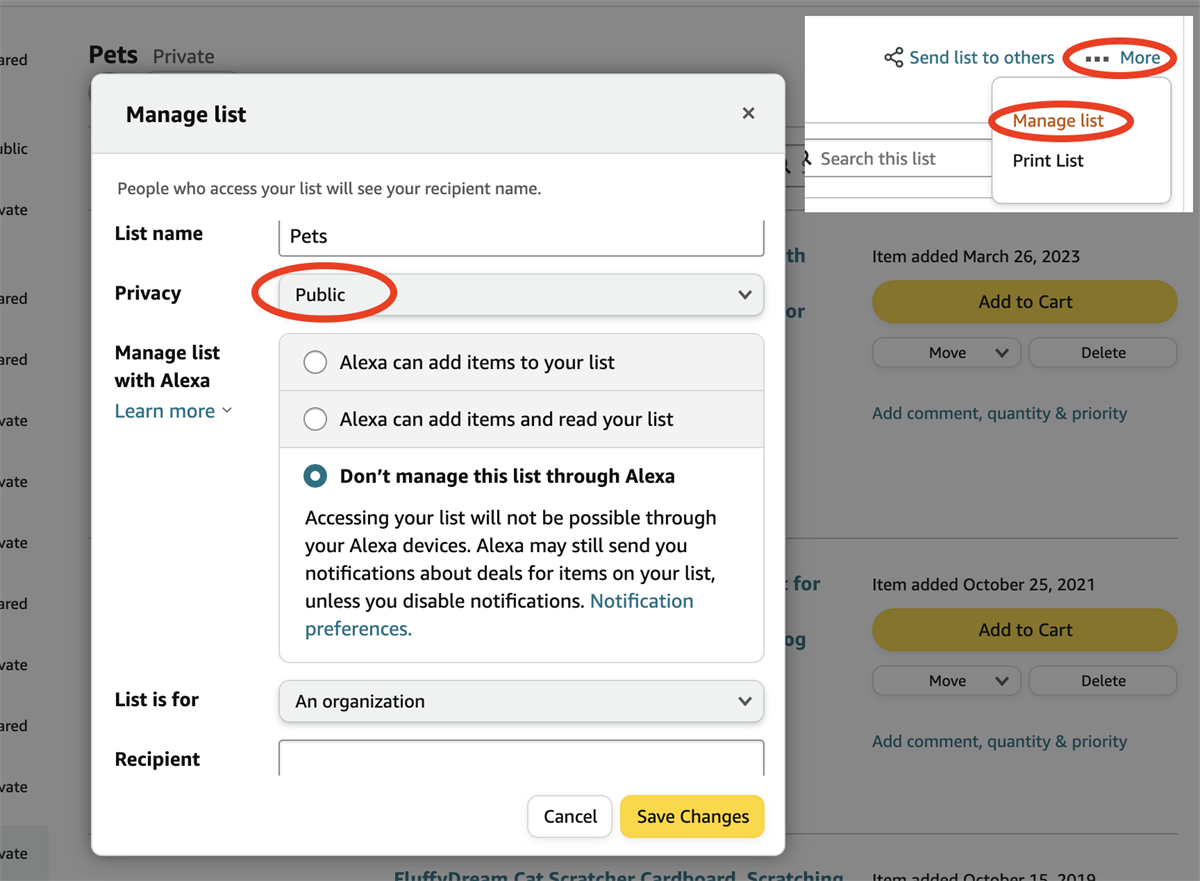Open the Privacy dropdown showing Public

(x=521, y=295)
